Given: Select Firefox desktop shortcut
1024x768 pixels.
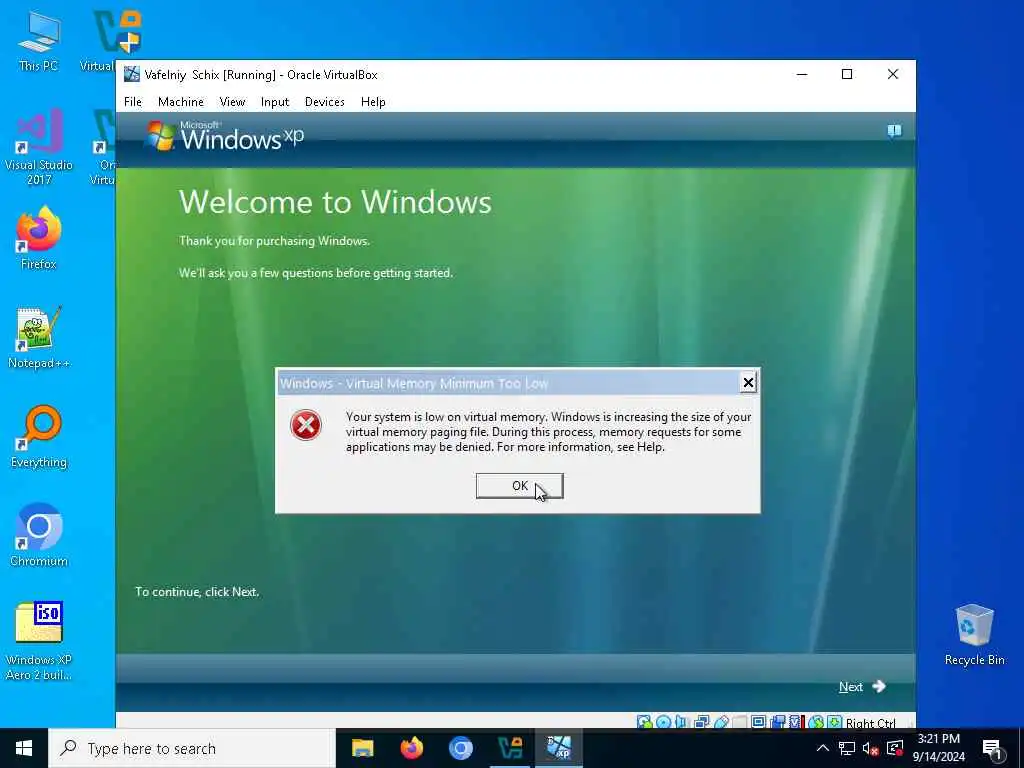Looking at the screenshot, I should 39,238.
